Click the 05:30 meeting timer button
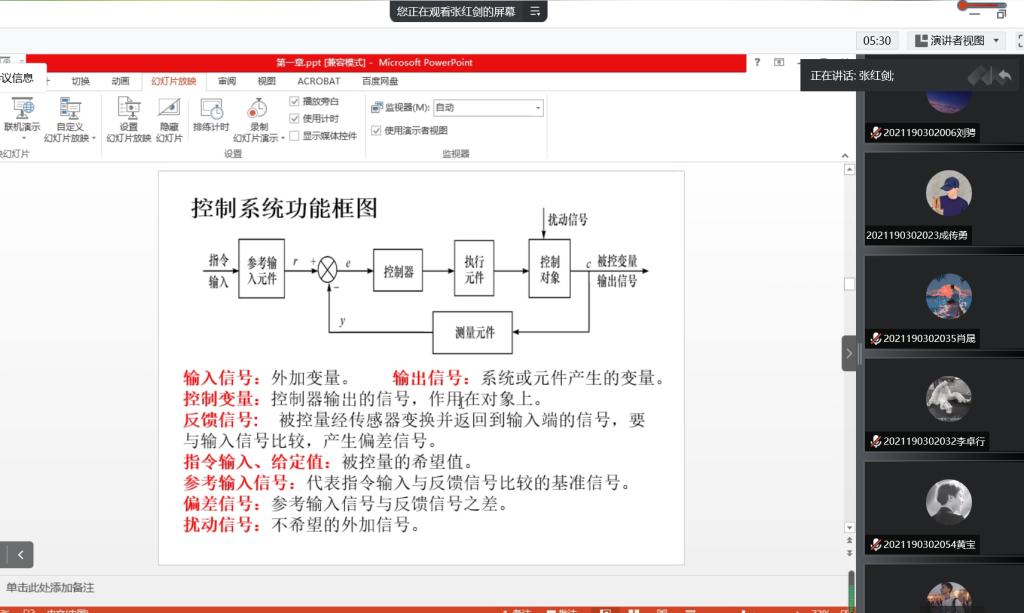Screen dimensions: 1024x613 coord(877,40)
